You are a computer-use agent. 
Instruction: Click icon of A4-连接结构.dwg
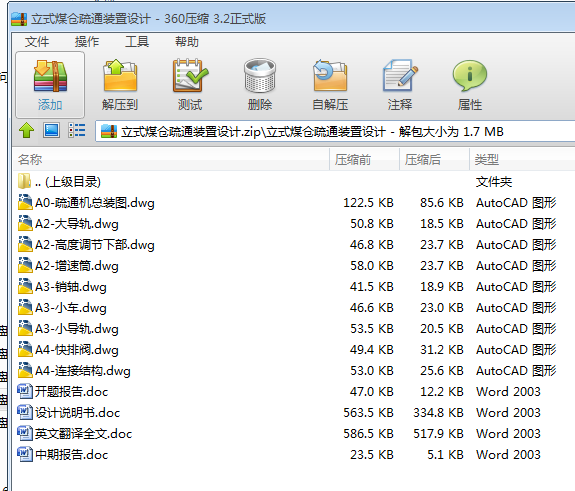[x=25, y=370]
